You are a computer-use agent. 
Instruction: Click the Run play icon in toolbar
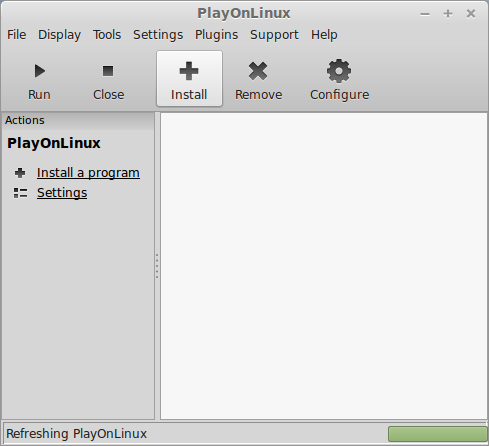point(40,71)
